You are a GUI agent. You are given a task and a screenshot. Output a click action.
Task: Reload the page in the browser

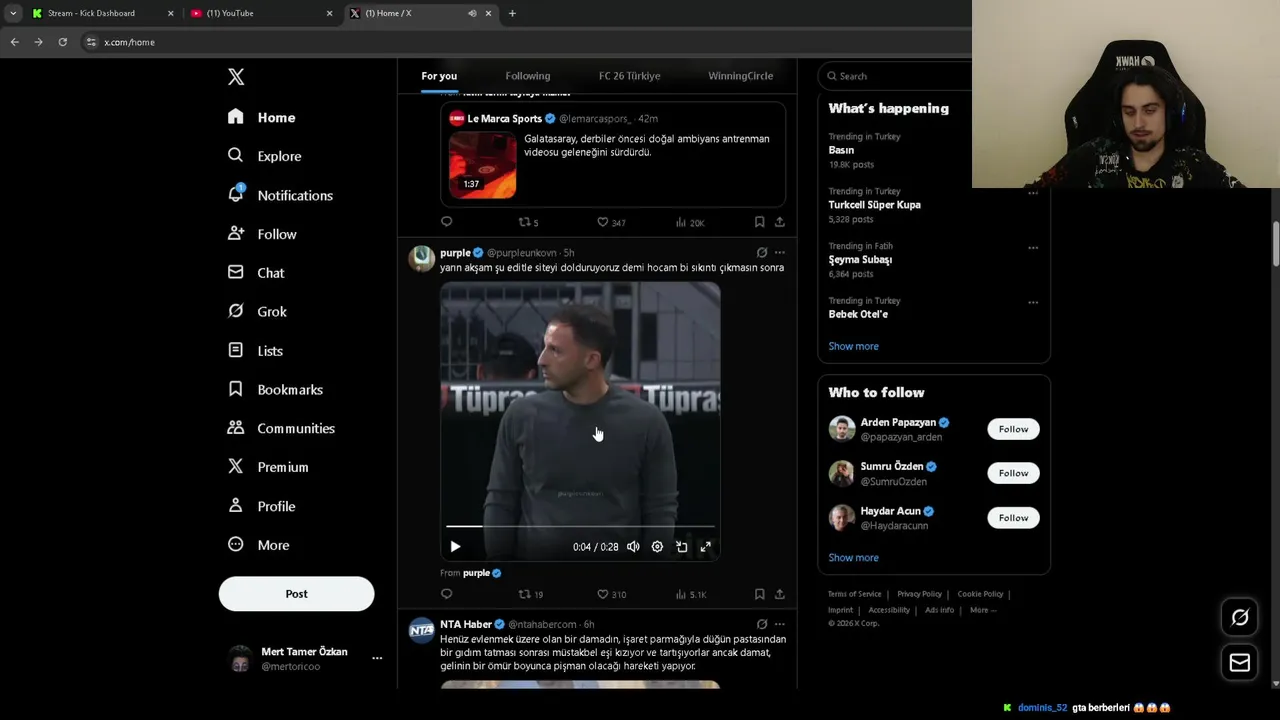pos(62,42)
